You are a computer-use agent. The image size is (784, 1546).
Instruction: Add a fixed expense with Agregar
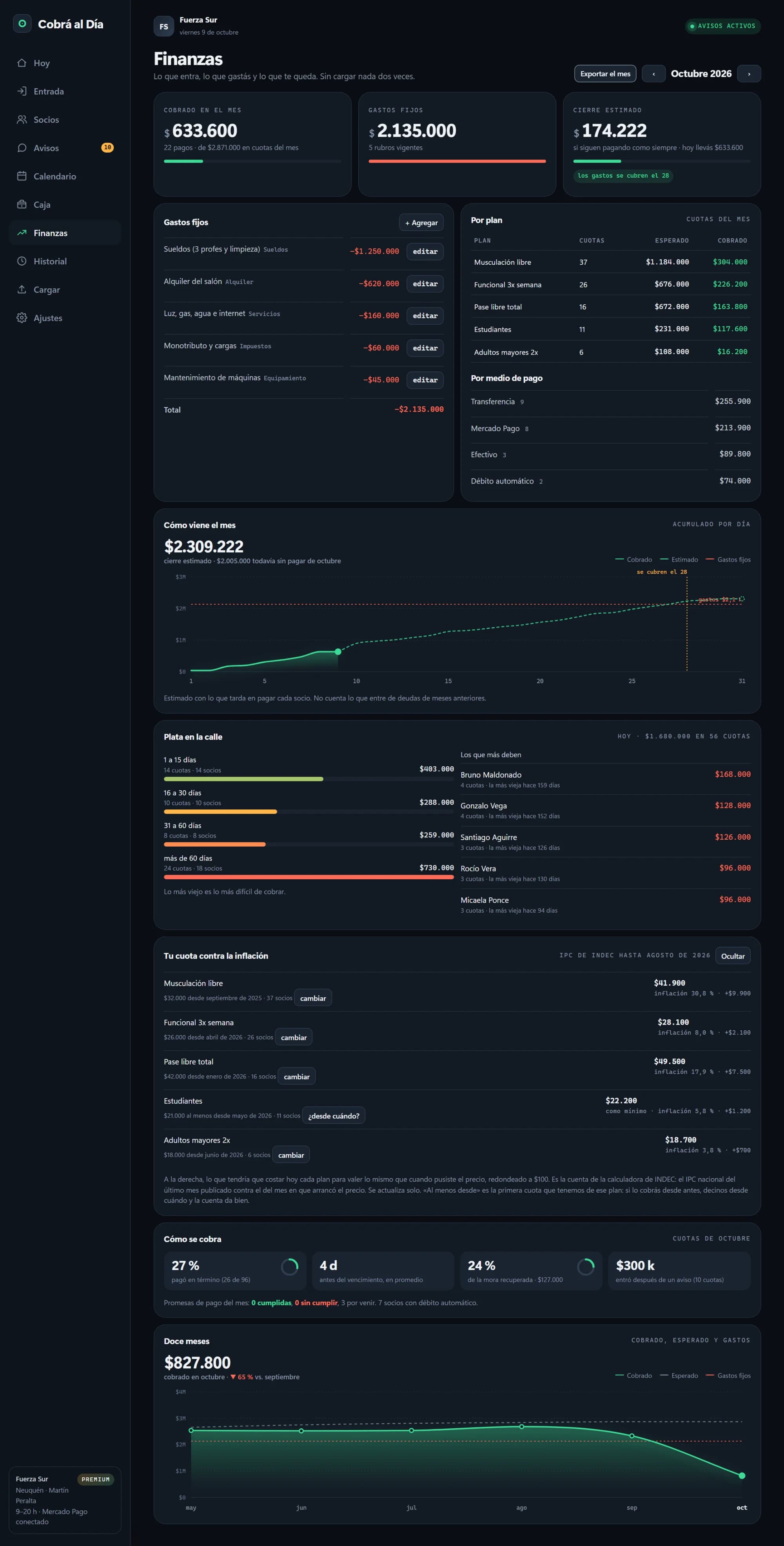coord(421,223)
